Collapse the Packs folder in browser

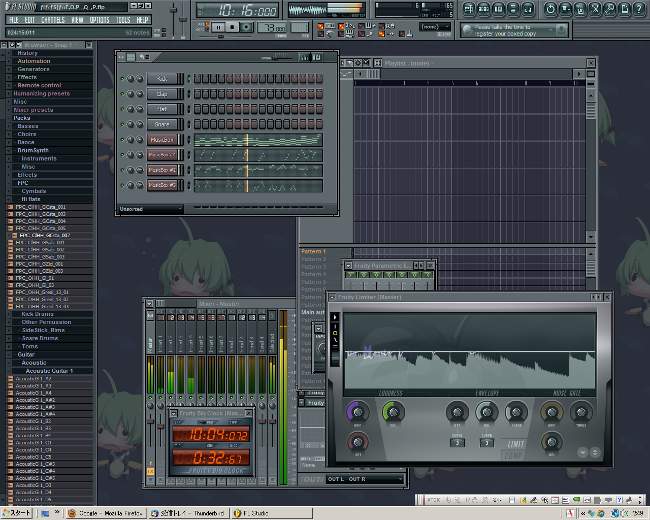tap(22, 118)
